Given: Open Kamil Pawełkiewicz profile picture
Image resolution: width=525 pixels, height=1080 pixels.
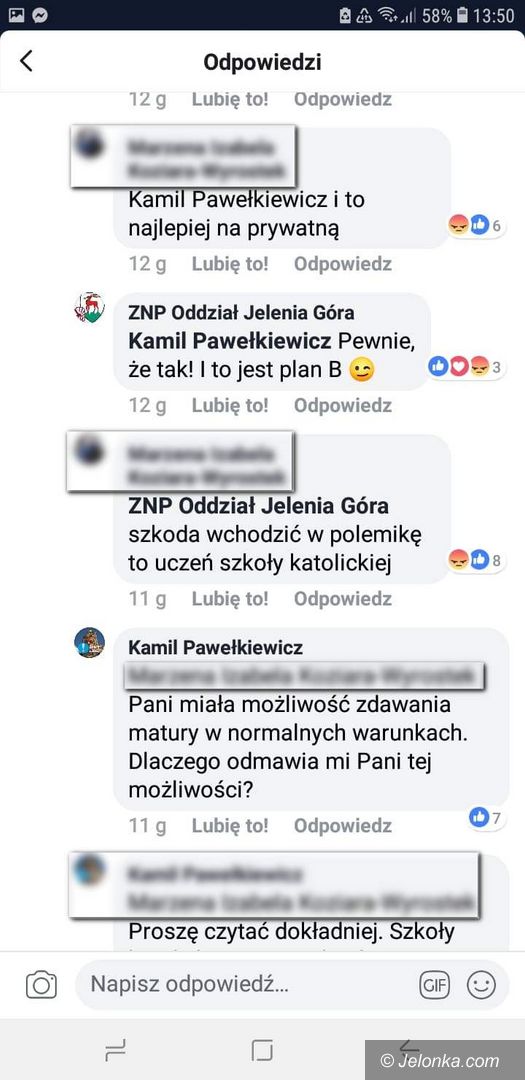Looking at the screenshot, I should pos(90,643).
